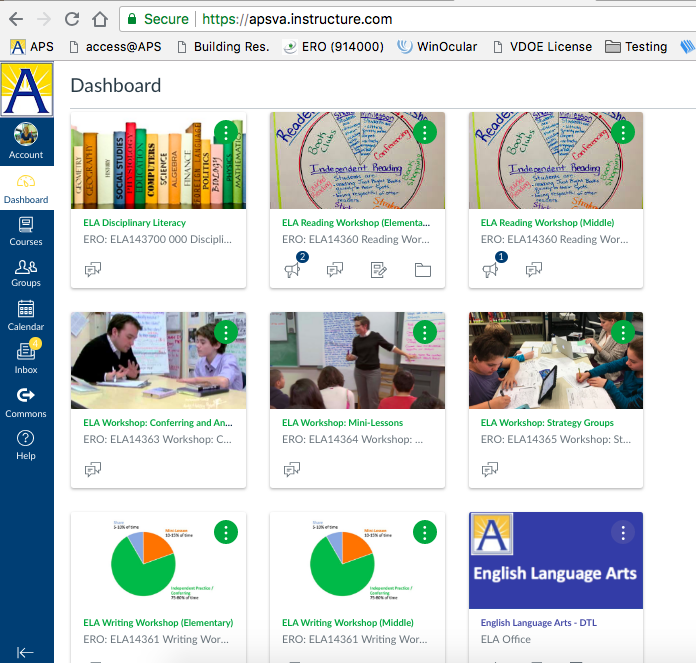696x663 pixels.
Task: Open the Testing bookmarks folder
Action: [x=636, y=47]
